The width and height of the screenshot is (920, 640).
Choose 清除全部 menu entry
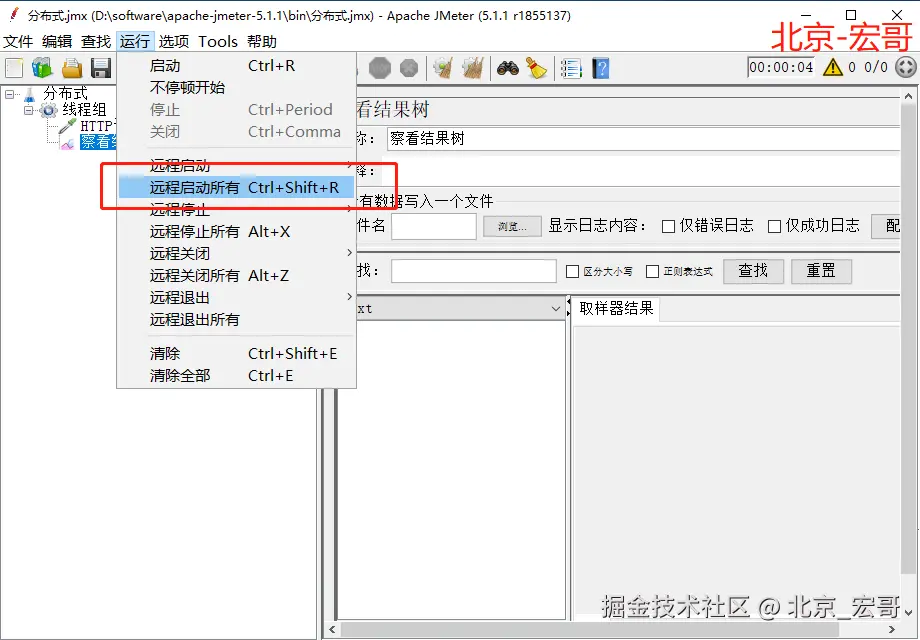tap(236, 375)
